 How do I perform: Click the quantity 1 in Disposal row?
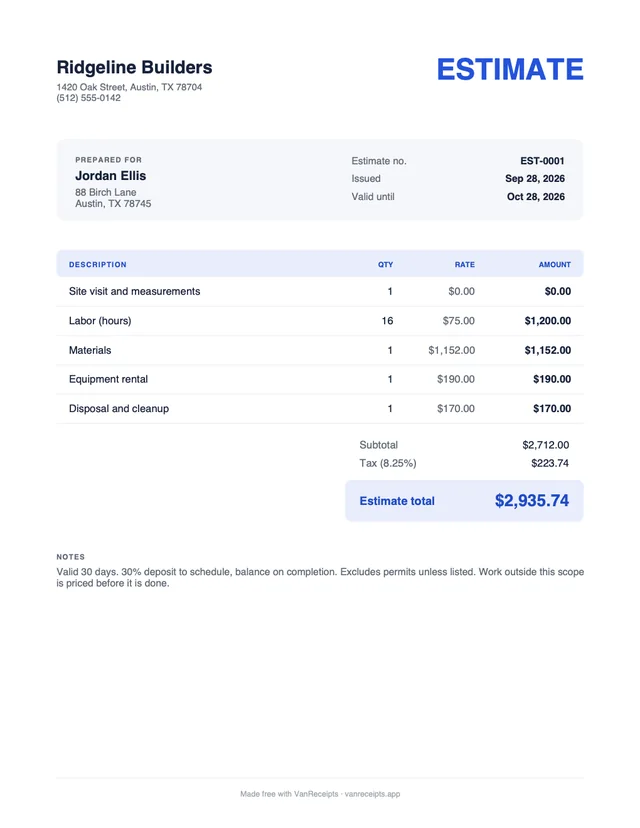(390, 409)
